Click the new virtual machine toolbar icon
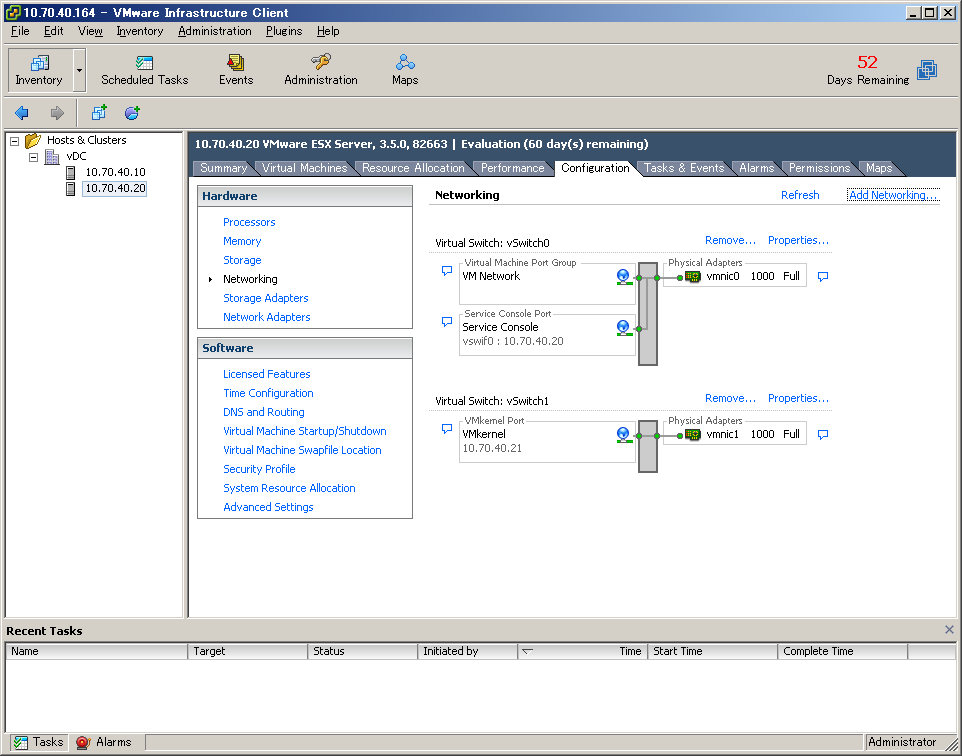Viewport: 962px width, 756px height. click(x=99, y=113)
